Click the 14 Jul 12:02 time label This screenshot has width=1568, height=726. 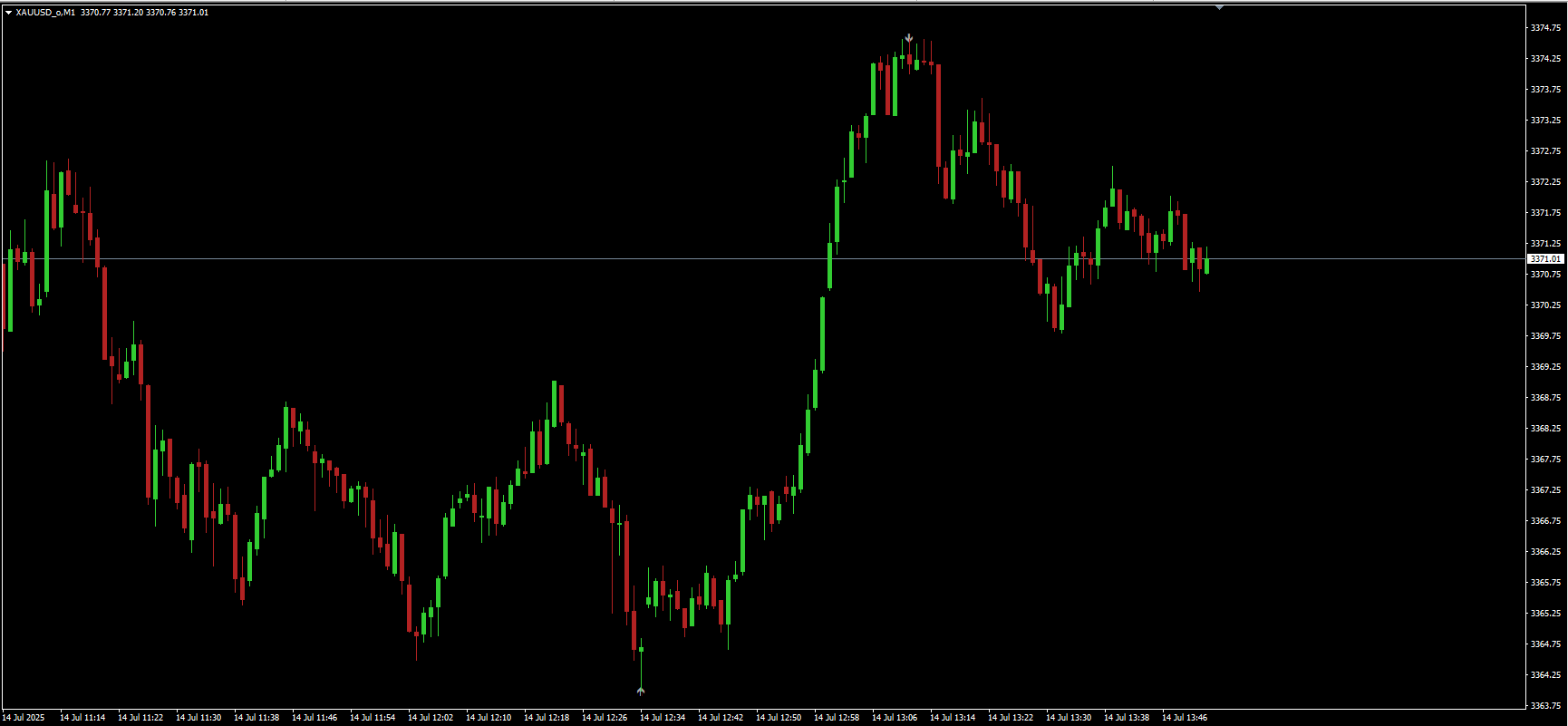point(431,718)
